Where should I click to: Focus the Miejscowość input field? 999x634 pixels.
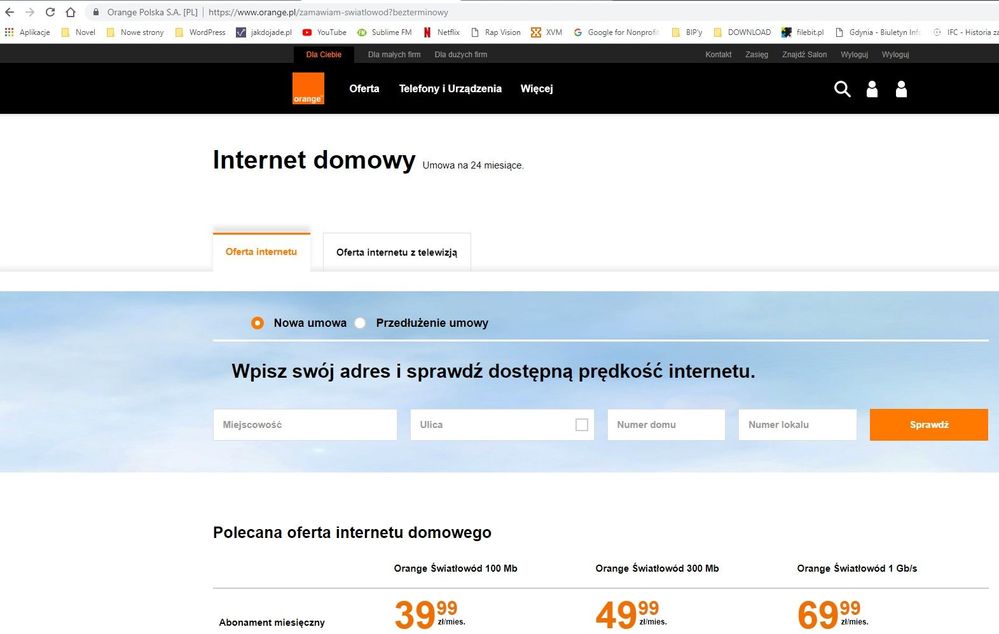click(304, 425)
